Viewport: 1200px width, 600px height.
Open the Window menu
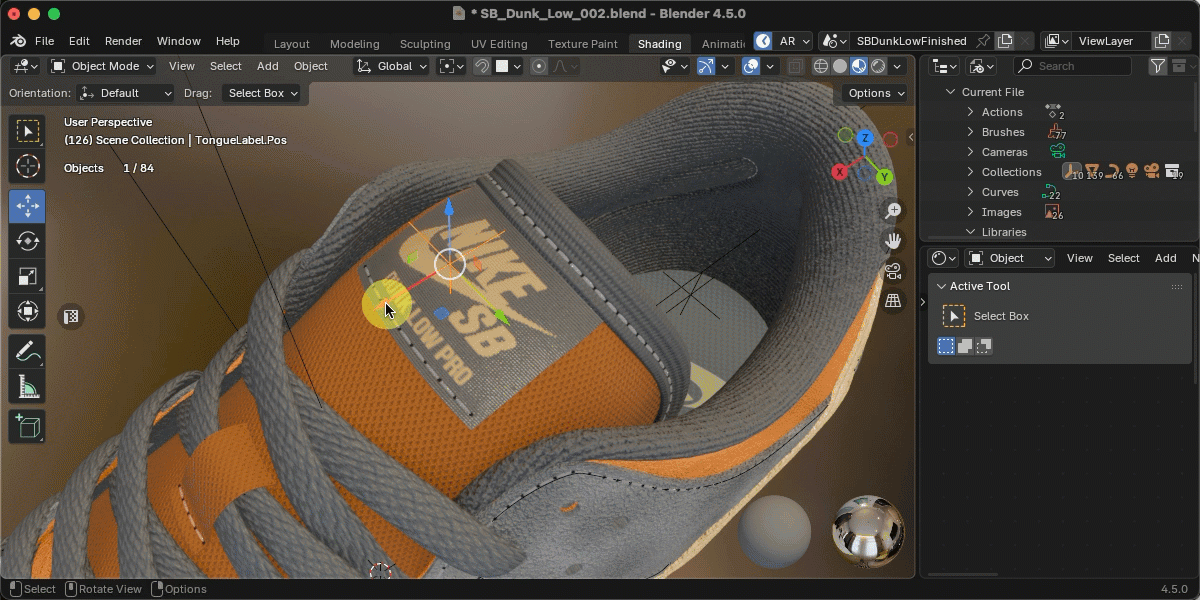(179, 41)
